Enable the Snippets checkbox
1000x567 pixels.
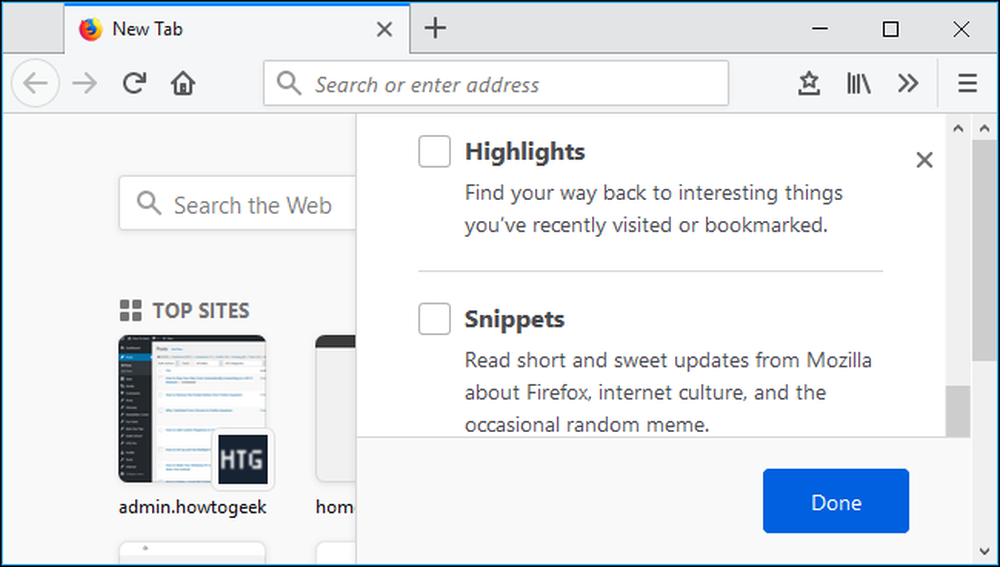coord(434,318)
